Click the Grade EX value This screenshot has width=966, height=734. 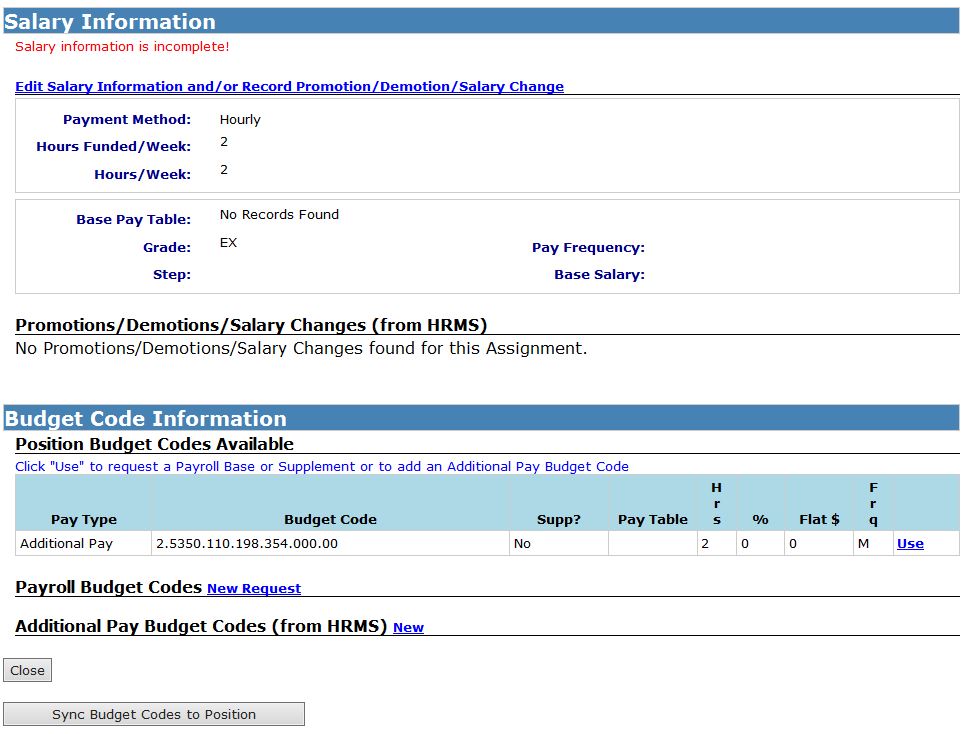click(x=226, y=241)
